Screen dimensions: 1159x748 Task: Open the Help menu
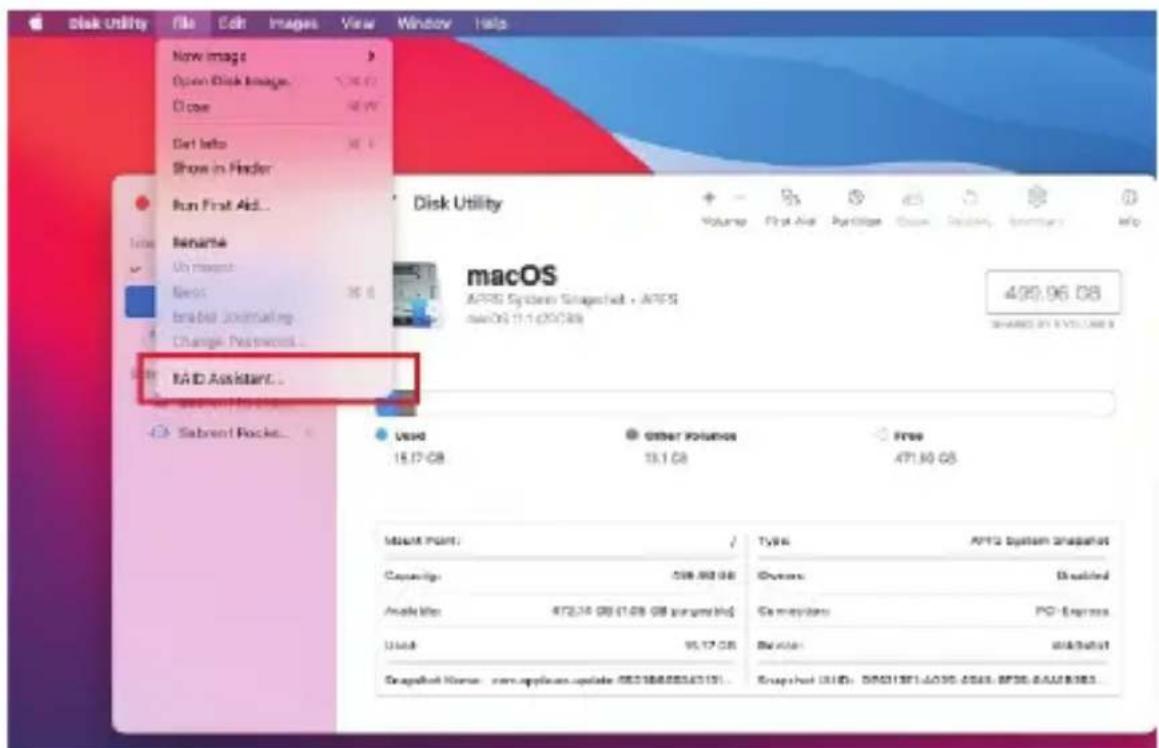(x=491, y=23)
